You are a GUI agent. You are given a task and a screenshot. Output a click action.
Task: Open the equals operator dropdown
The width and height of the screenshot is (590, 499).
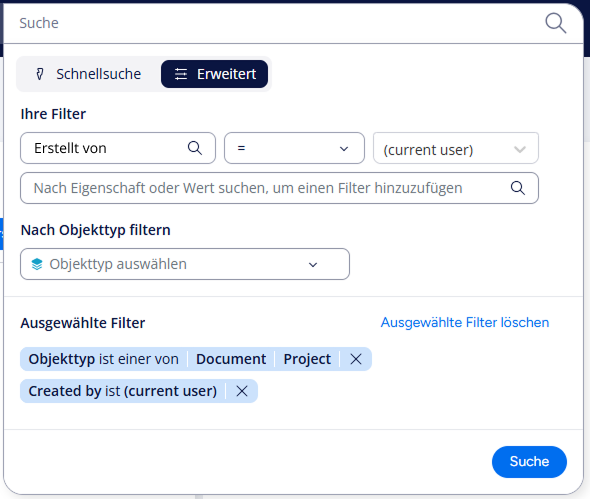pos(294,148)
